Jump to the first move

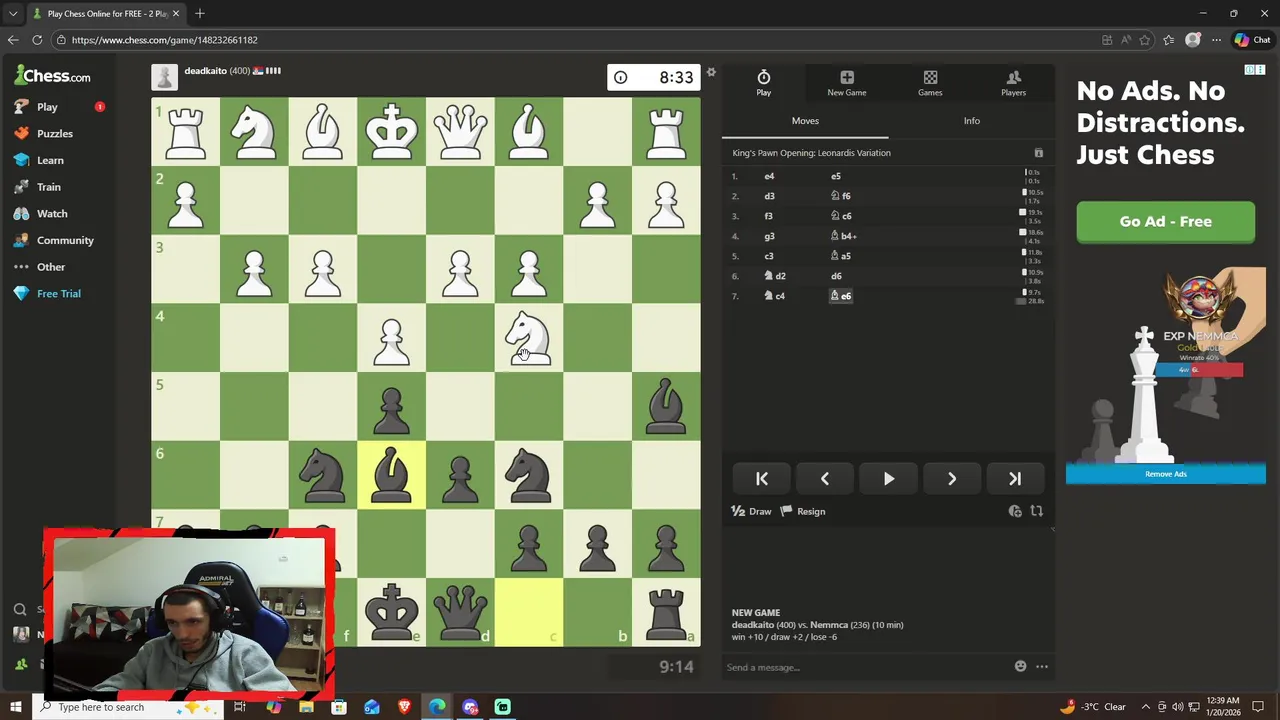[x=762, y=479]
